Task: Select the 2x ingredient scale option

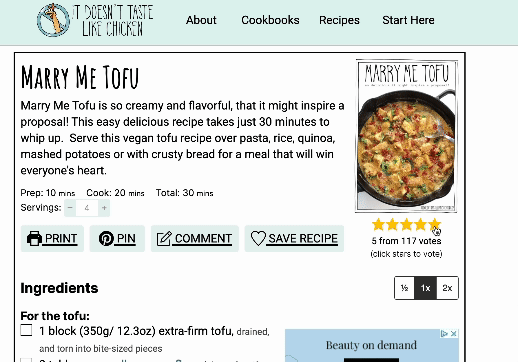Action: (x=447, y=288)
